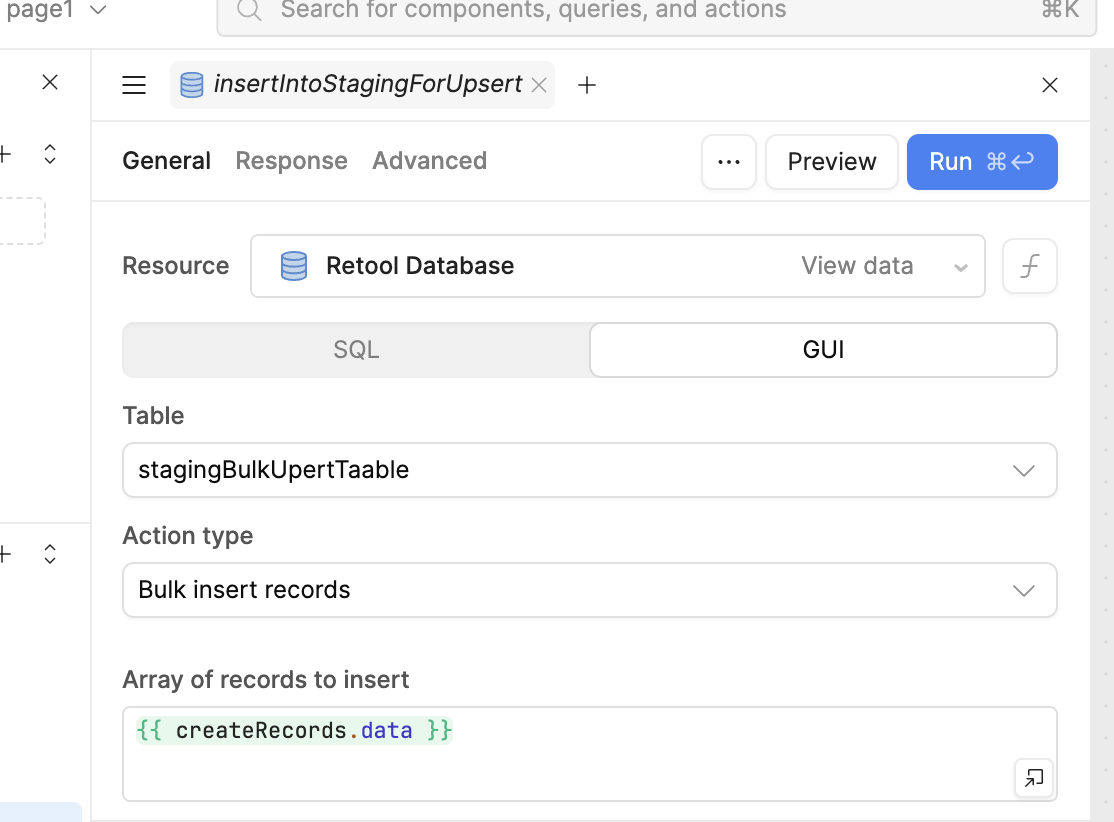Close the query editor panel

tap(1049, 85)
